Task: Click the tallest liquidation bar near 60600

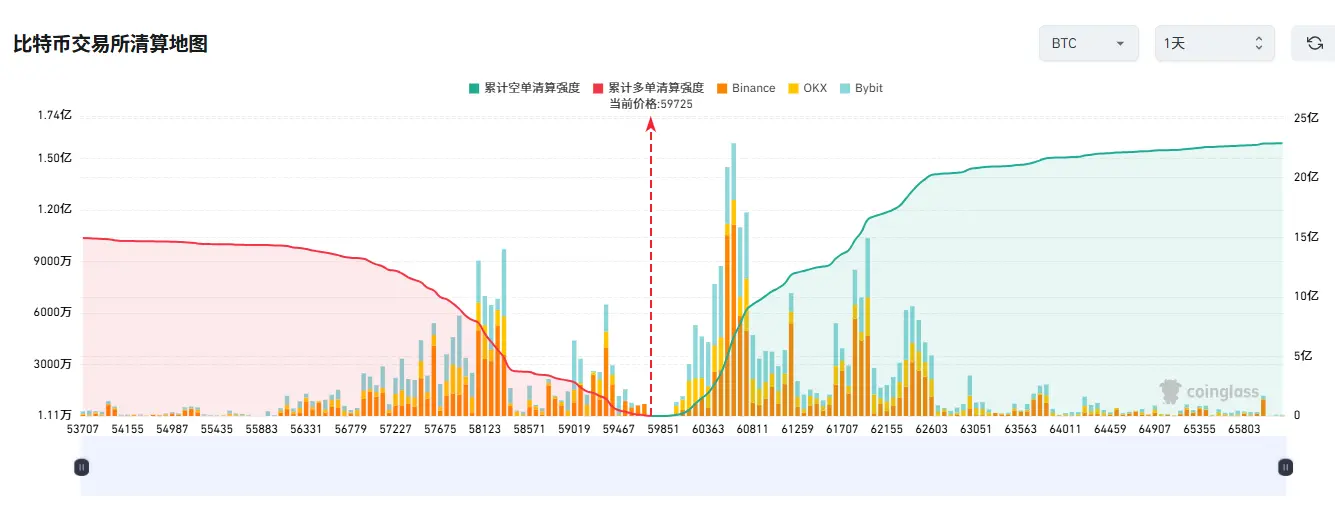Action: click(733, 279)
